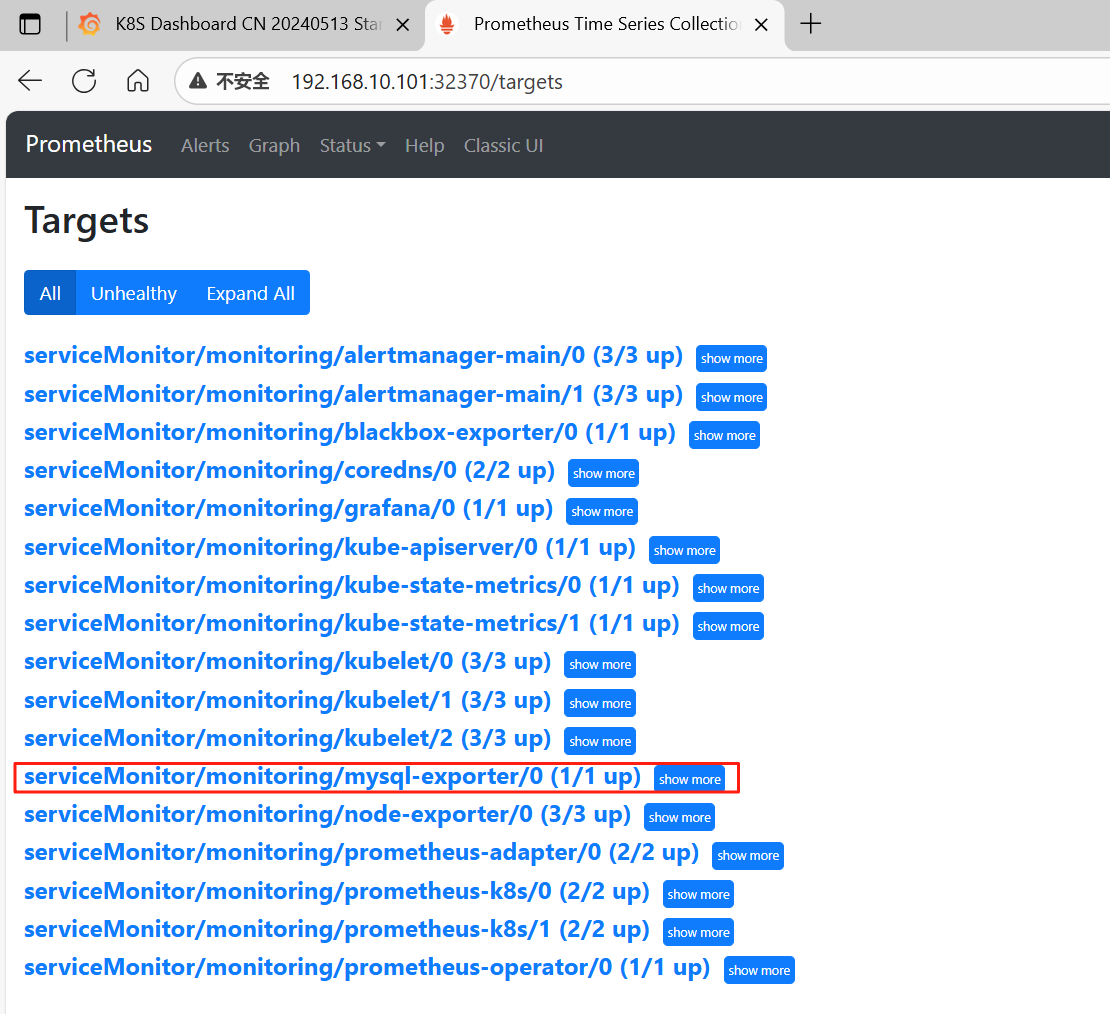
Task: Show more for alertmanager-main/1
Action: (731, 397)
